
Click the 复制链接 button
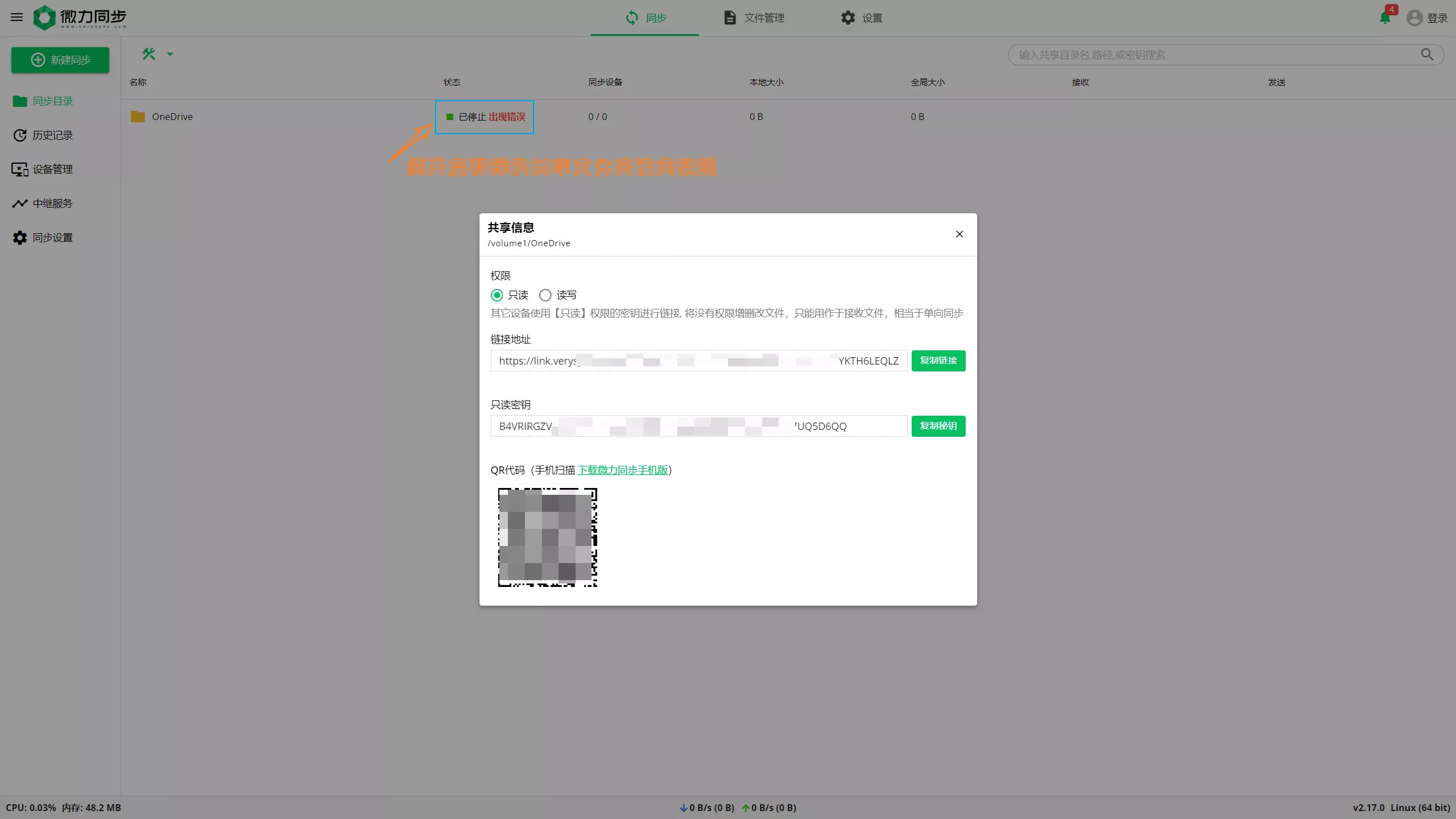click(938, 361)
